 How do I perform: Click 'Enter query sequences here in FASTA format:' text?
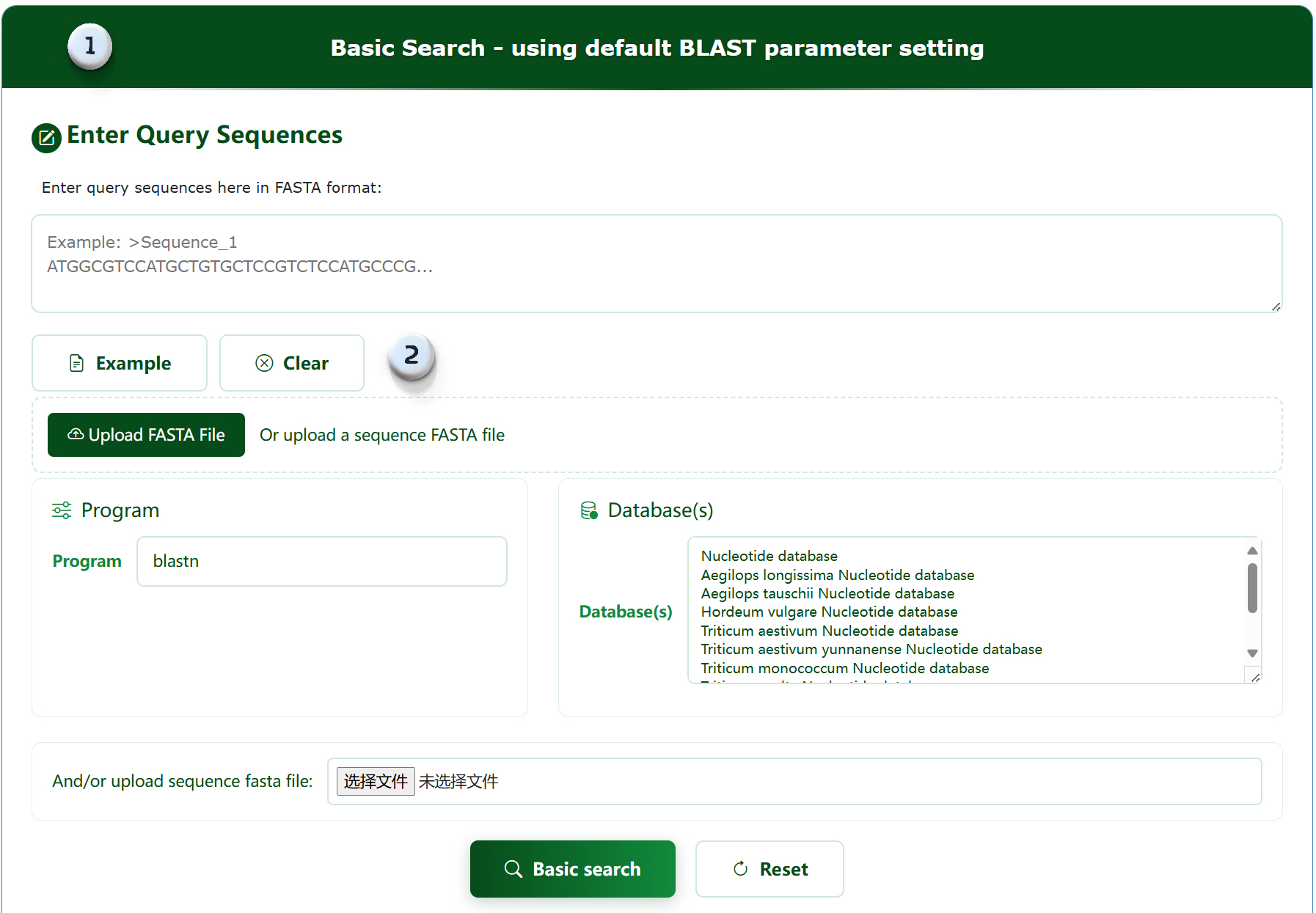click(x=212, y=188)
